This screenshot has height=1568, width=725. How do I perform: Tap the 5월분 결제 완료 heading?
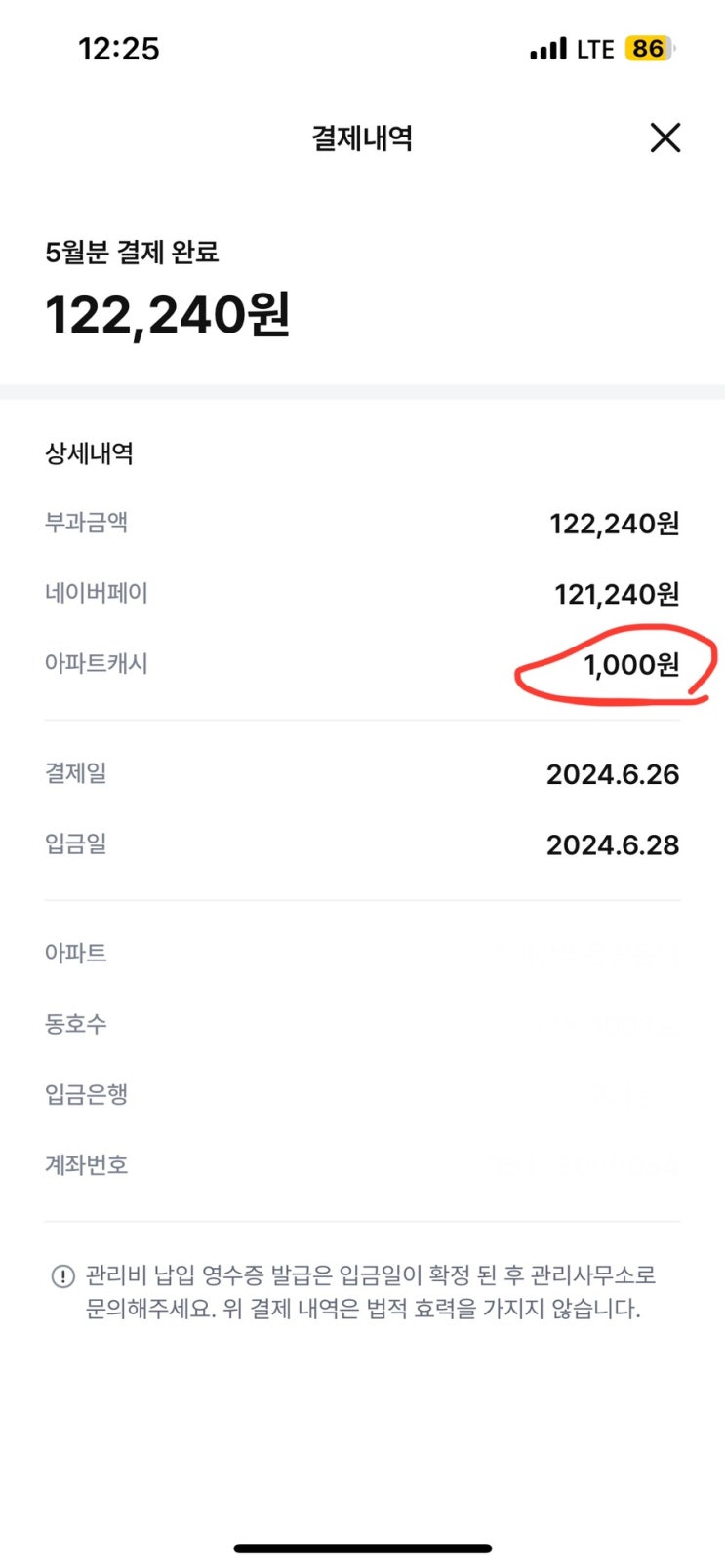132,253
